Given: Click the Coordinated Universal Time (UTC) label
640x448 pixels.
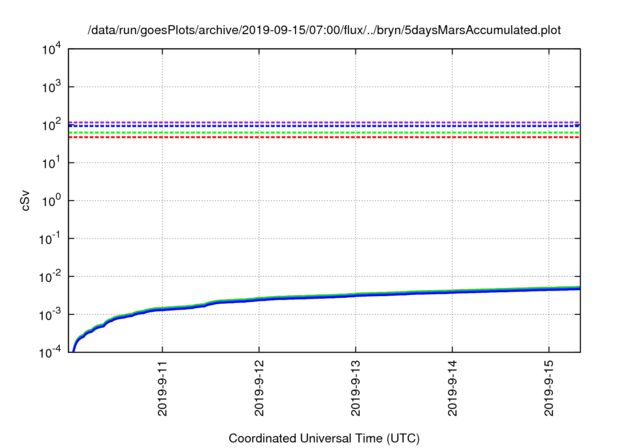Looking at the screenshot, I should pos(324,438).
